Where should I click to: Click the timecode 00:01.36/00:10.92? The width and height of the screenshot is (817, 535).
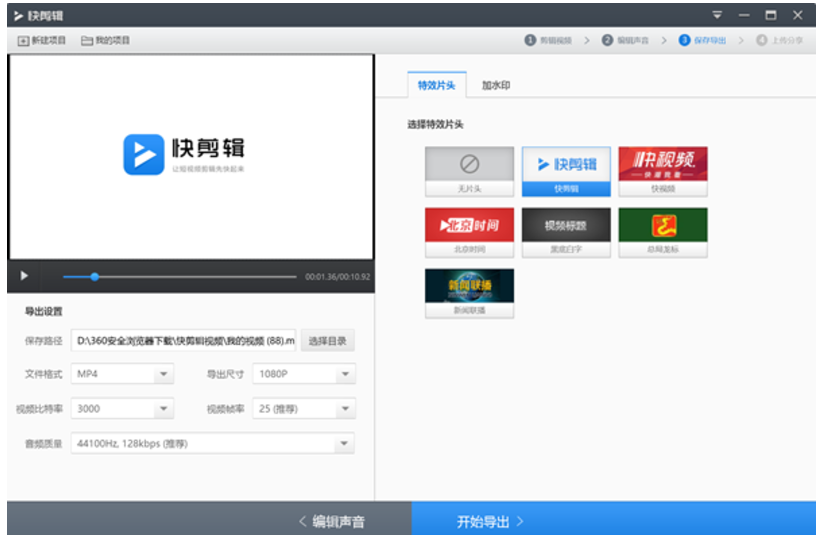pyautogui.click(x=338, y=277)
